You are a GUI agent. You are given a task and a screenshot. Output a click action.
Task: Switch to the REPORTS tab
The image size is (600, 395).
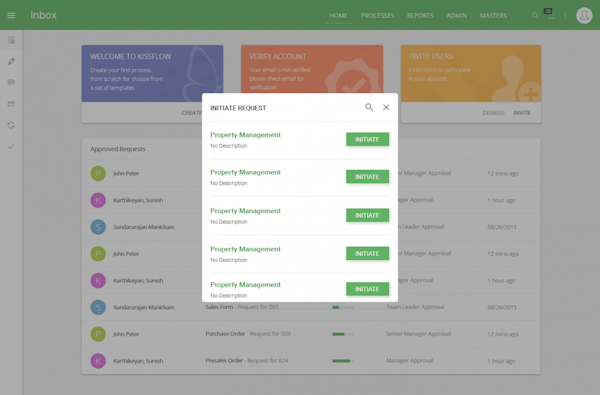pyautogui.click(x=420, y=16)
